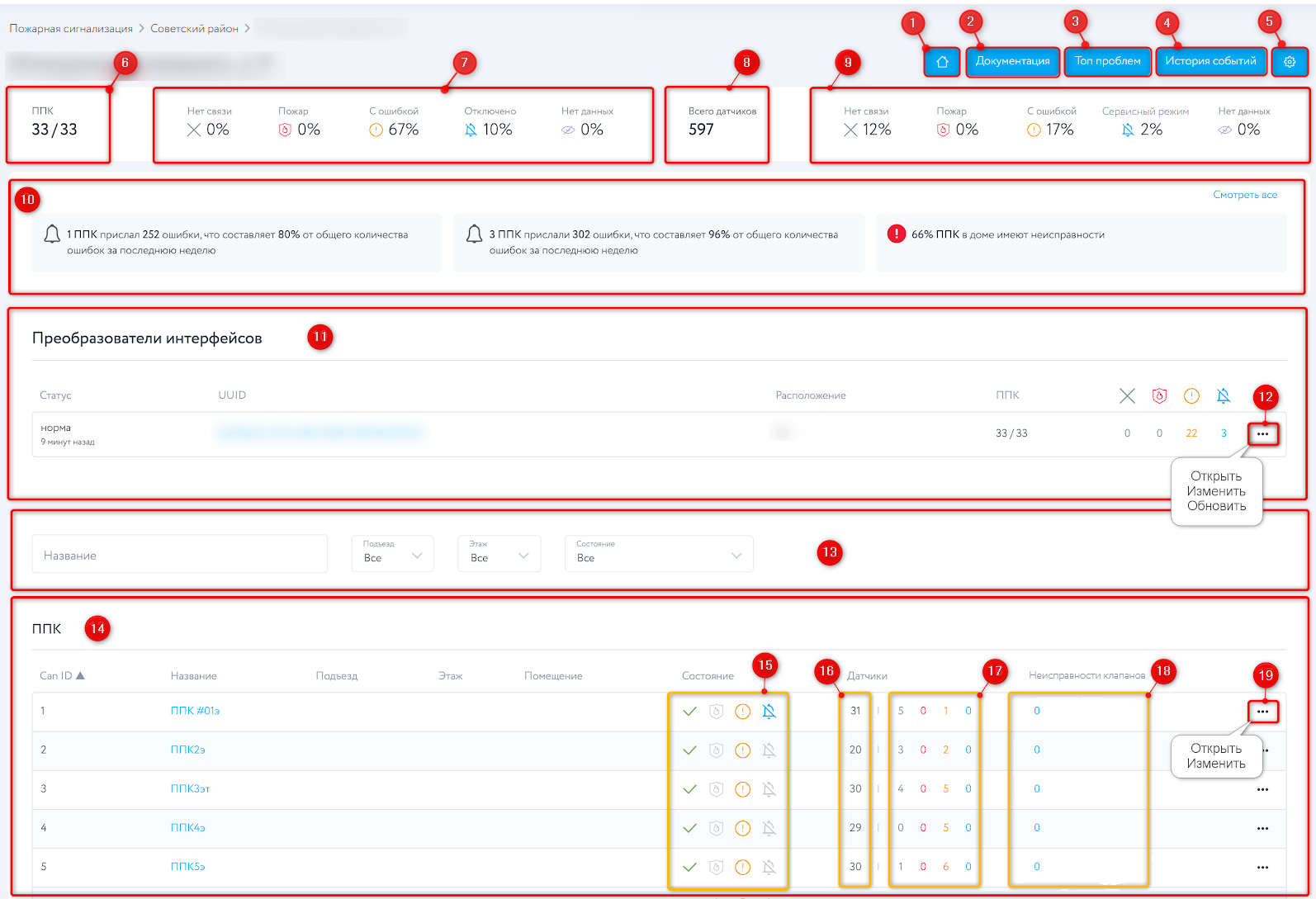
Task: Click the valve faults value in ППК2э row
Action: pyautogui.click(x=1037, y=750)
